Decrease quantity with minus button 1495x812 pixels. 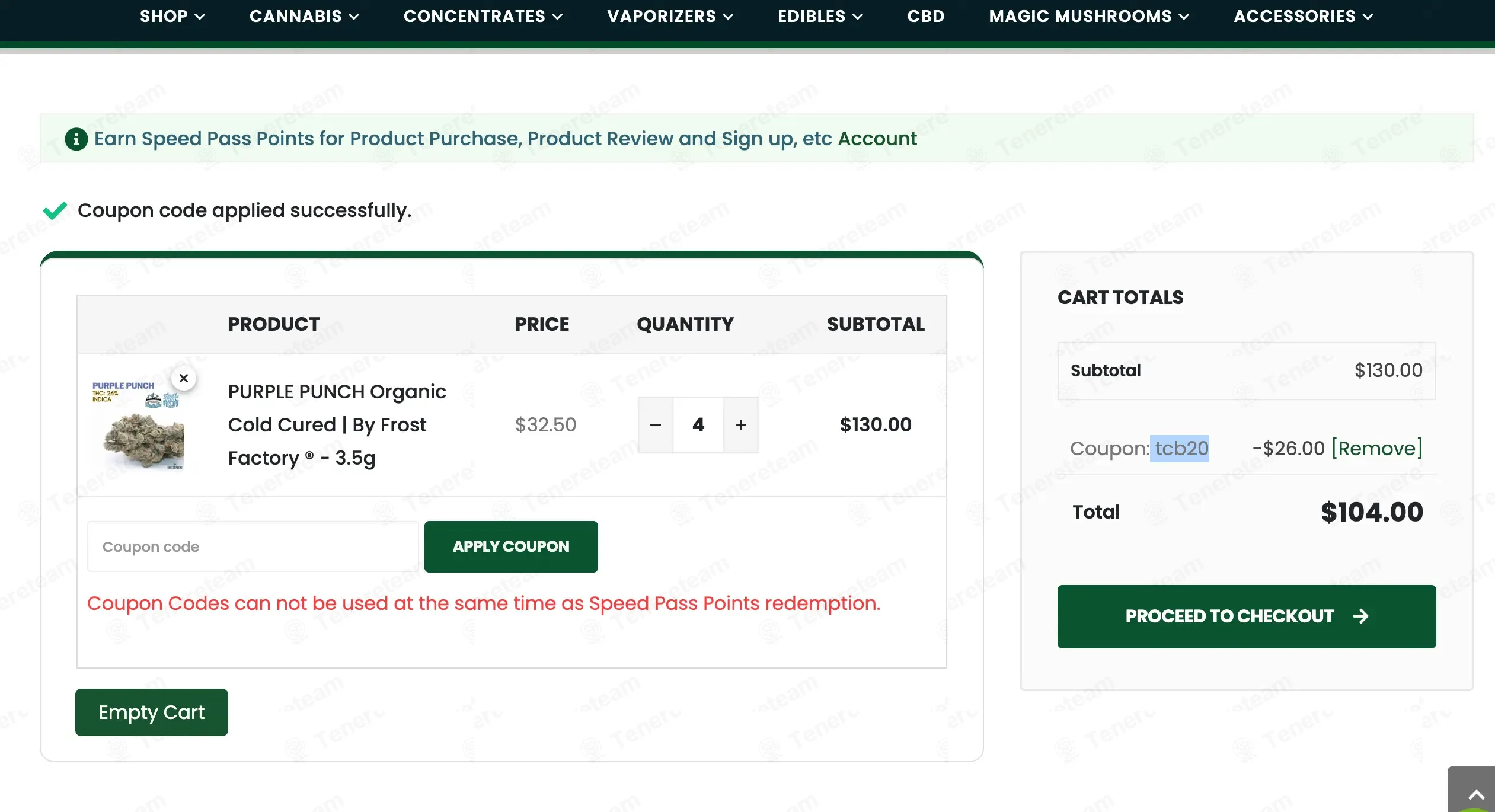pos(655,425)
